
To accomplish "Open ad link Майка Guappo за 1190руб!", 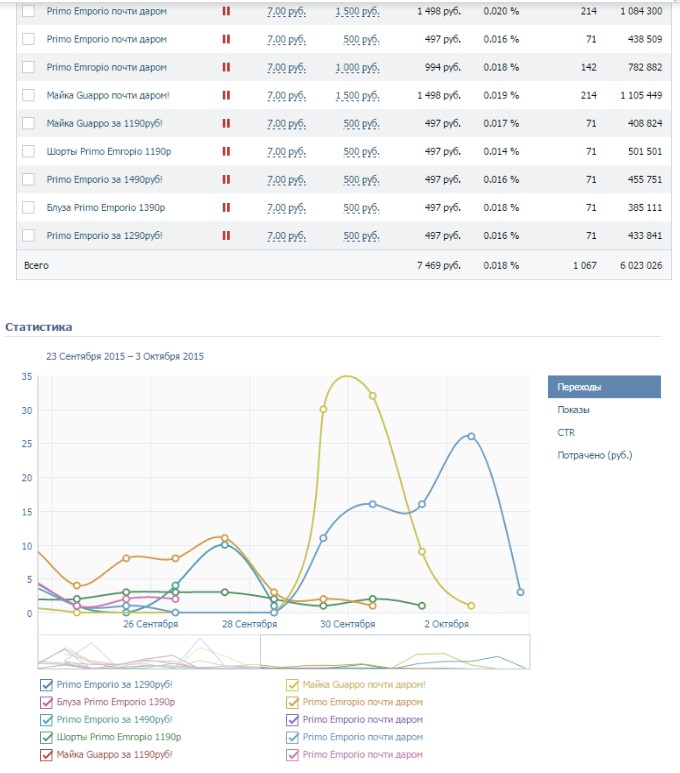I will click(105, 123).
